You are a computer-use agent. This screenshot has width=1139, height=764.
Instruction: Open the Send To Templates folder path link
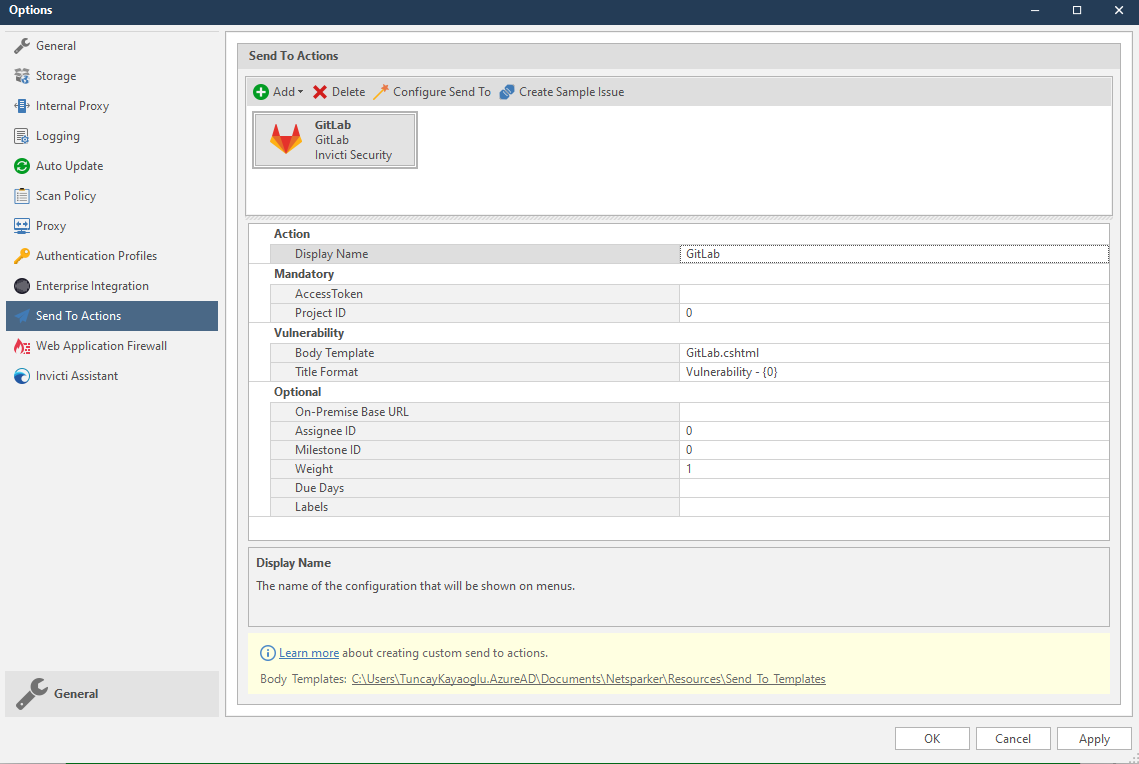point(588,679)
